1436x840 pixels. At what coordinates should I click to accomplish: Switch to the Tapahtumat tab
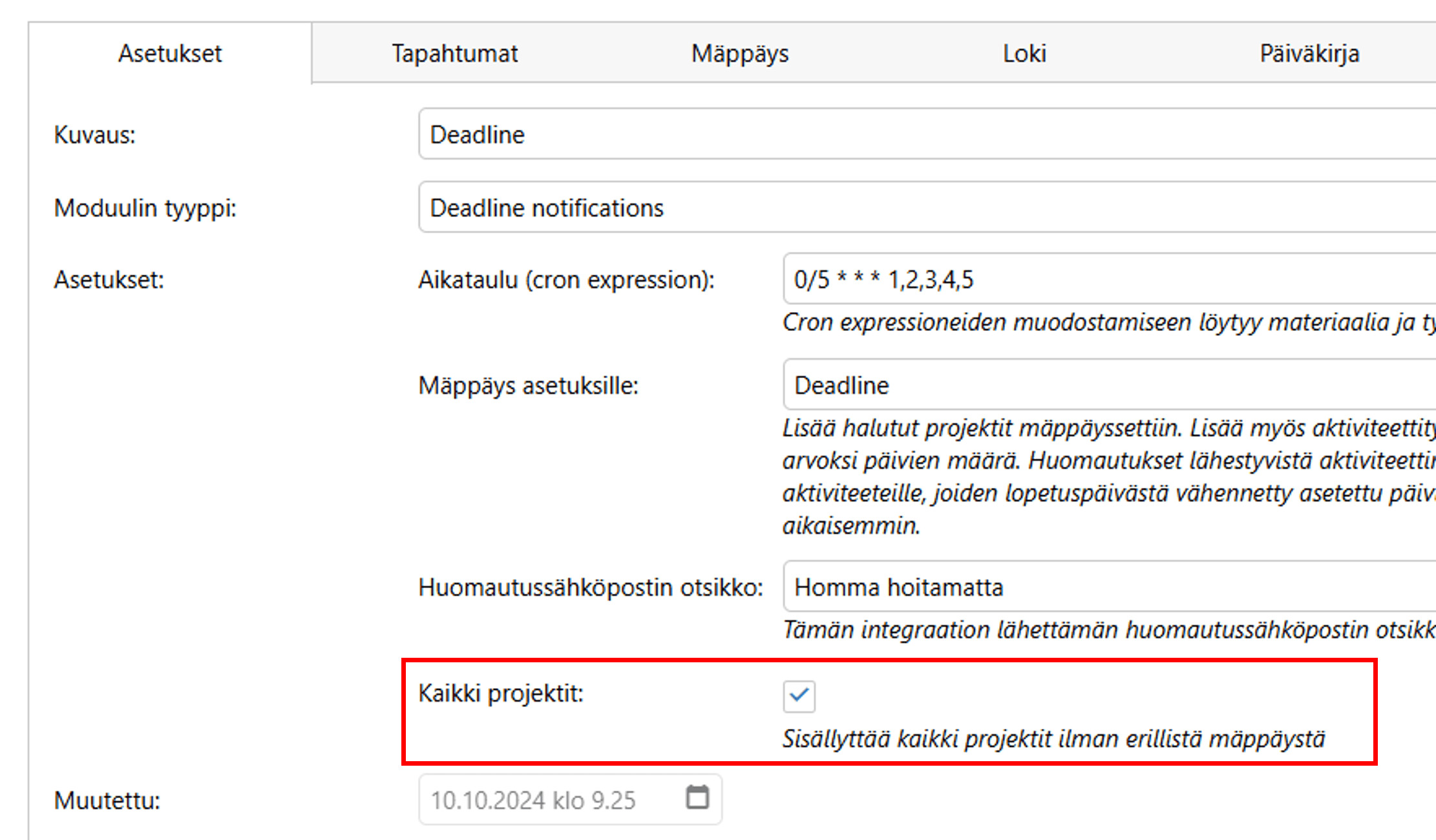[x=454, y=54]
